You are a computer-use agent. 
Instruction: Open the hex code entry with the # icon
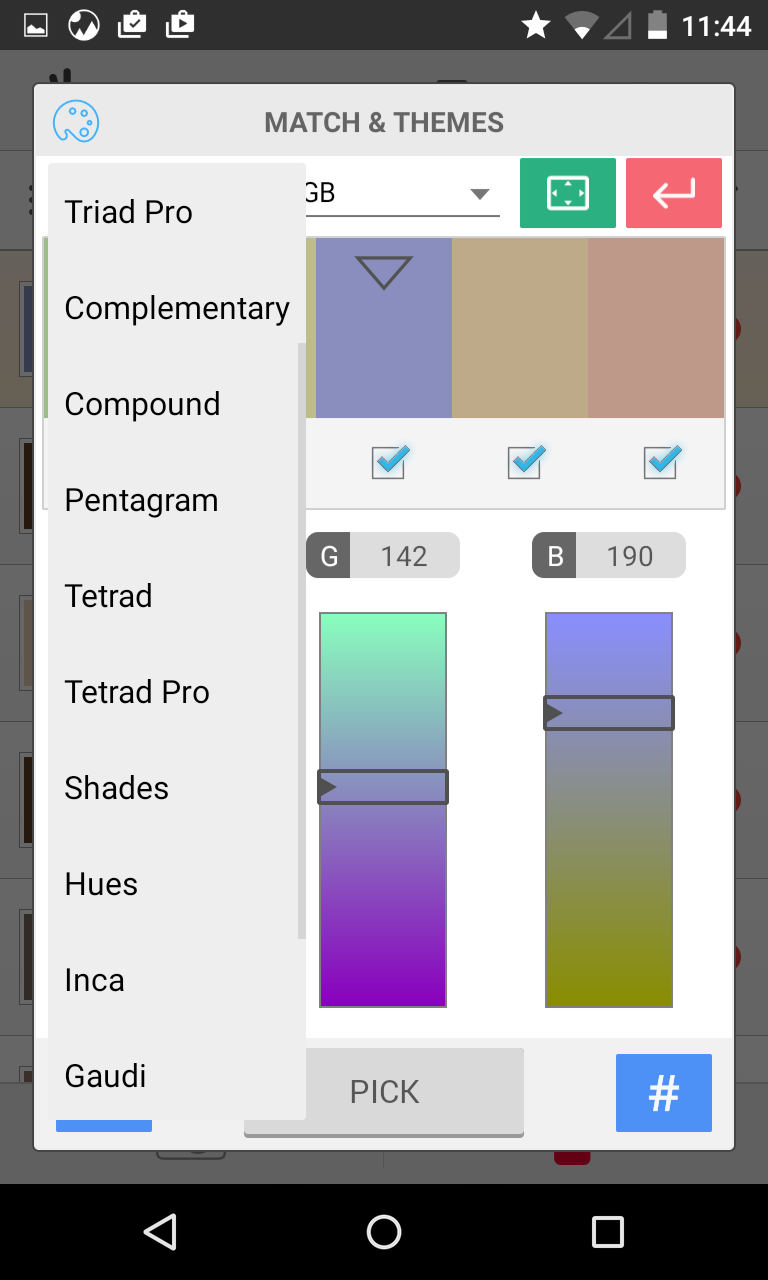(x=663, y=1092)
